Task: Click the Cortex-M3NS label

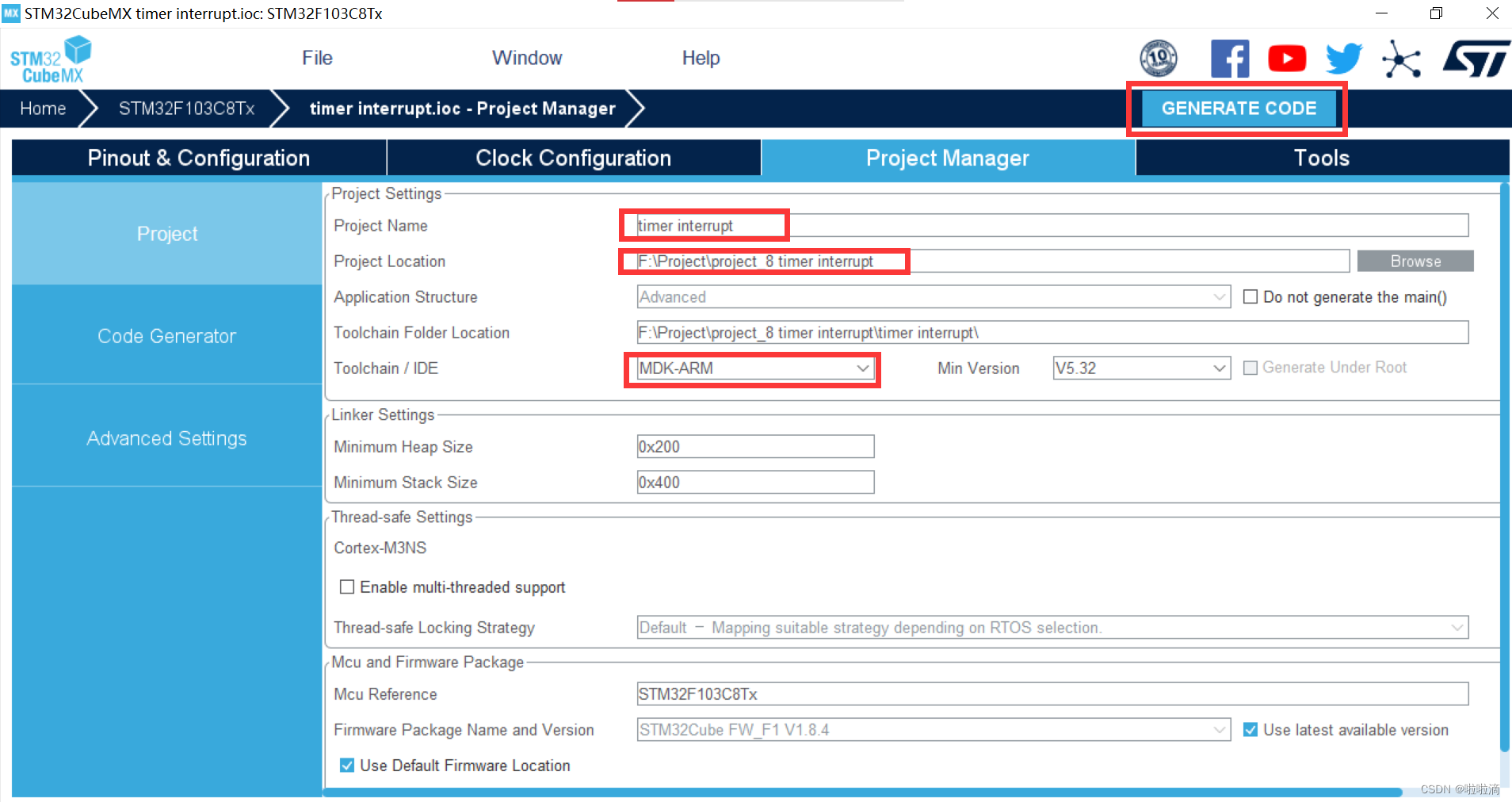Action: [380, 548]
